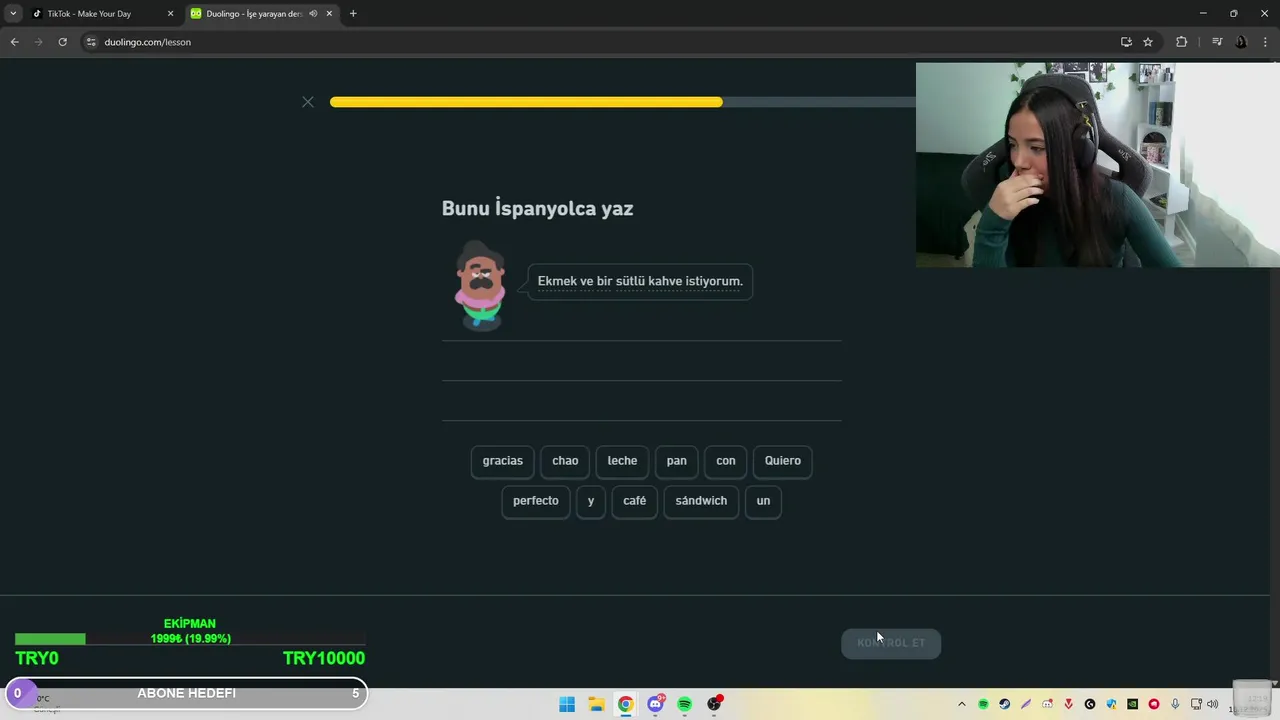Click the microphone tray icon
Image resolution: width=1280 pixels, height=720 pixels.
[x=1175, y=704]
